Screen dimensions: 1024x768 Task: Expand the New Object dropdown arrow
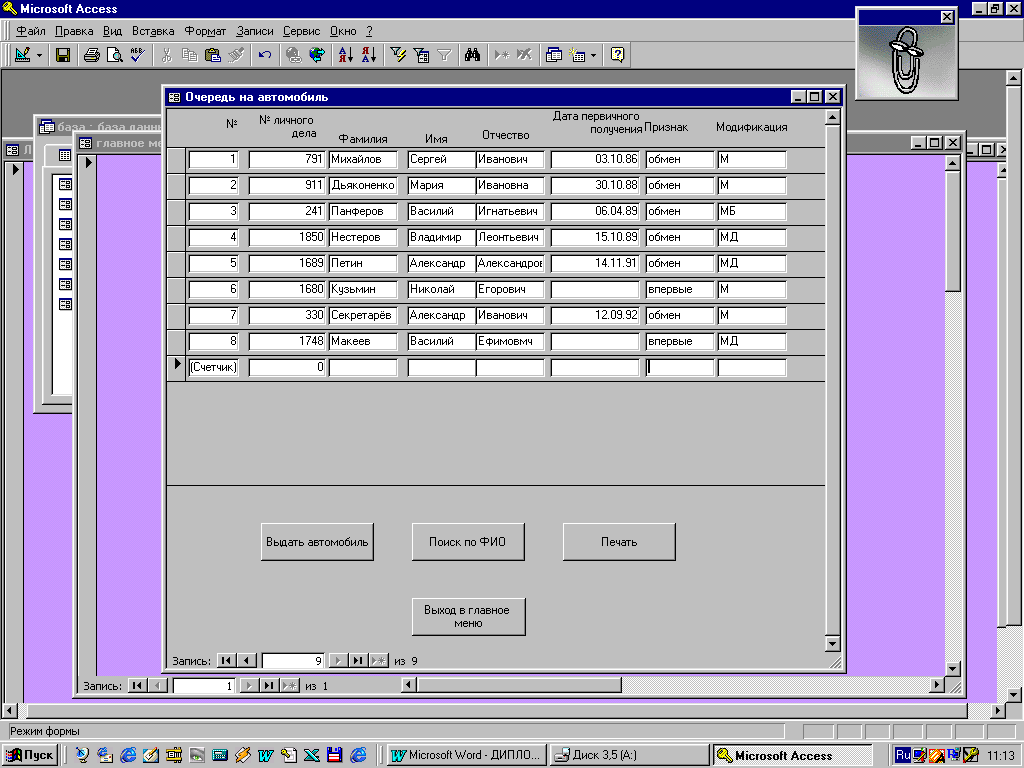click(593, 56)
